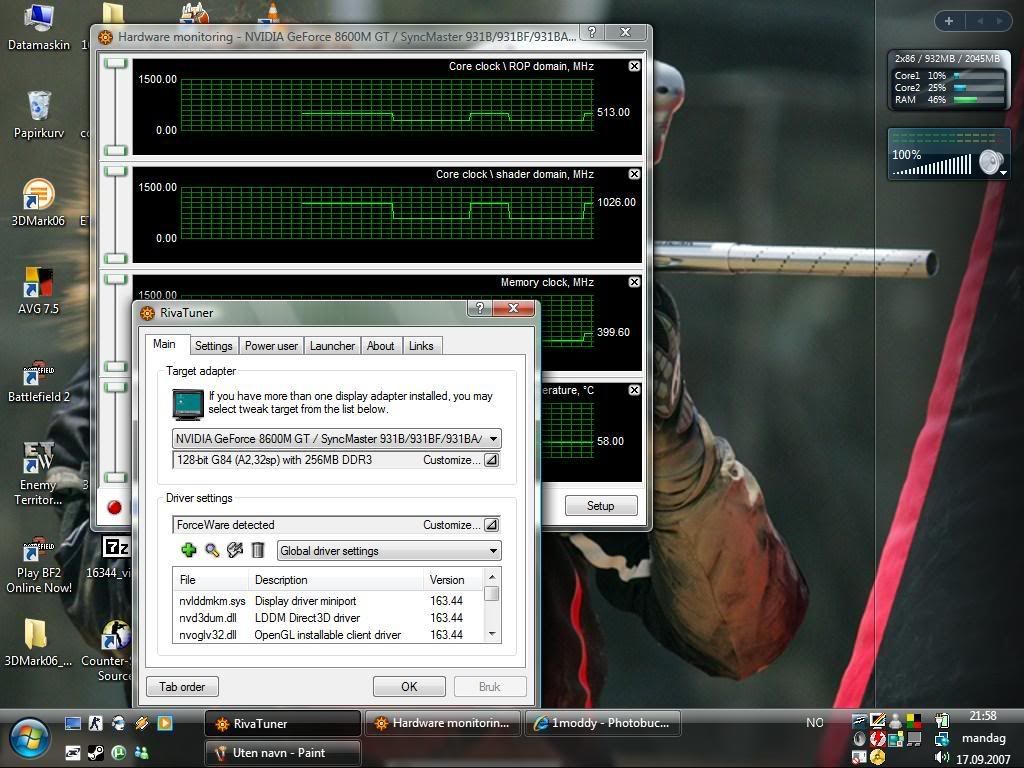Switch to the Main tab
The width and height of the screenshot is (1024, 768).
point(164,344)
